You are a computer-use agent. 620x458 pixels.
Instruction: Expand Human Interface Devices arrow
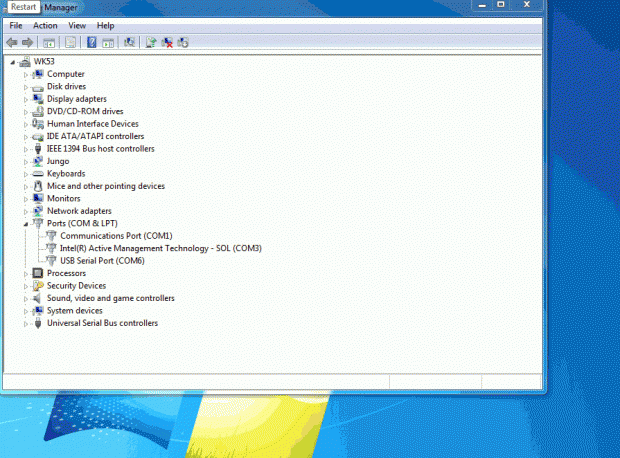coord(26,125)
